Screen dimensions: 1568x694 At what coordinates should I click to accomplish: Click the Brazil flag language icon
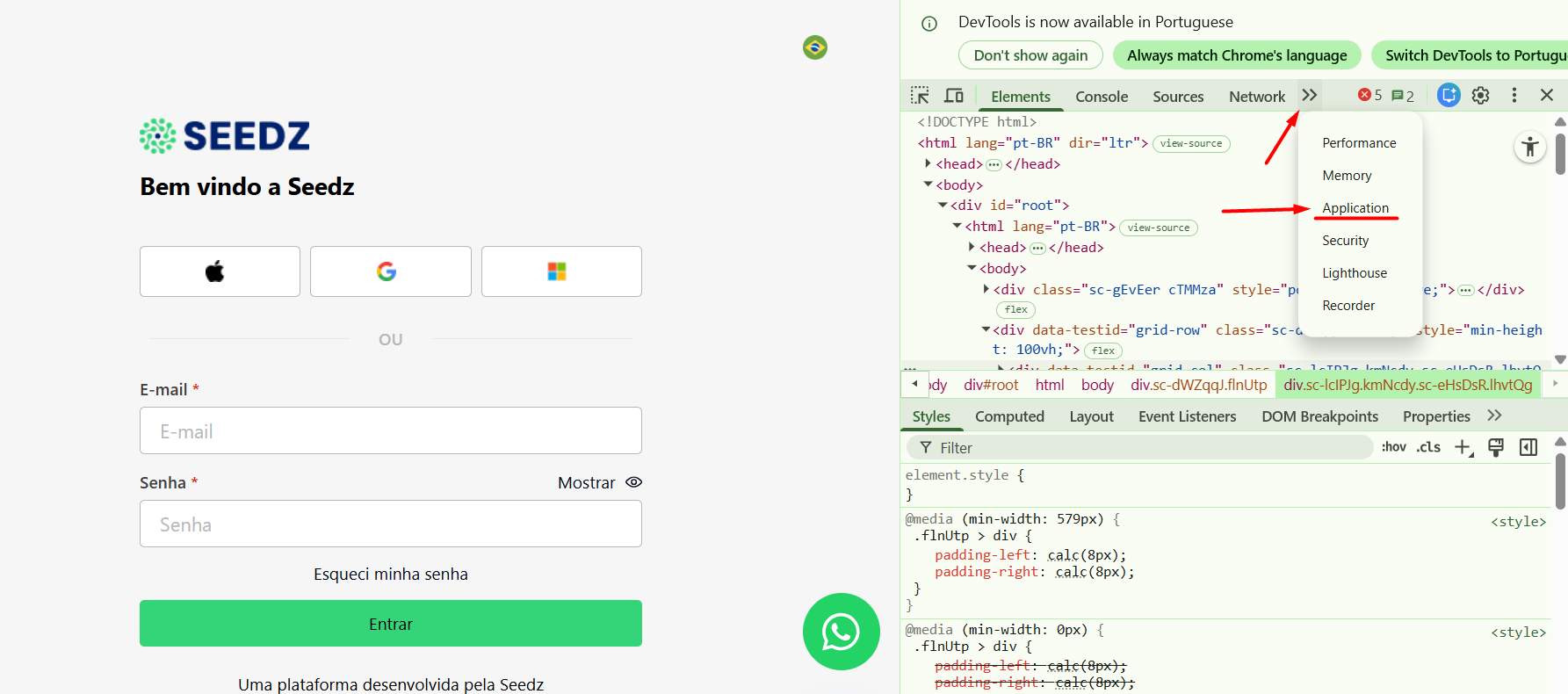point(814,47)
